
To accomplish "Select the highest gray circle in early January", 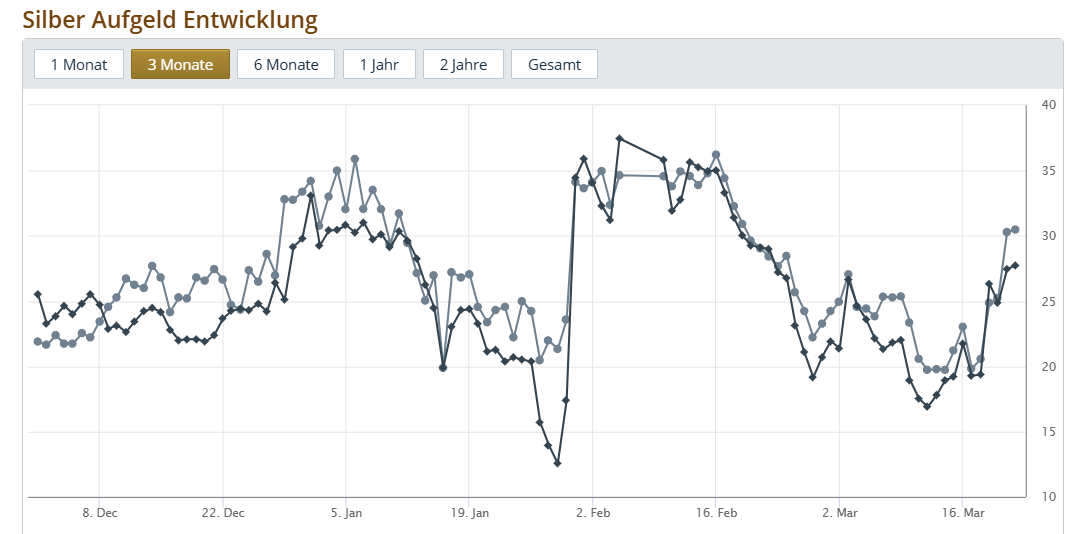I will pos(355,159).
